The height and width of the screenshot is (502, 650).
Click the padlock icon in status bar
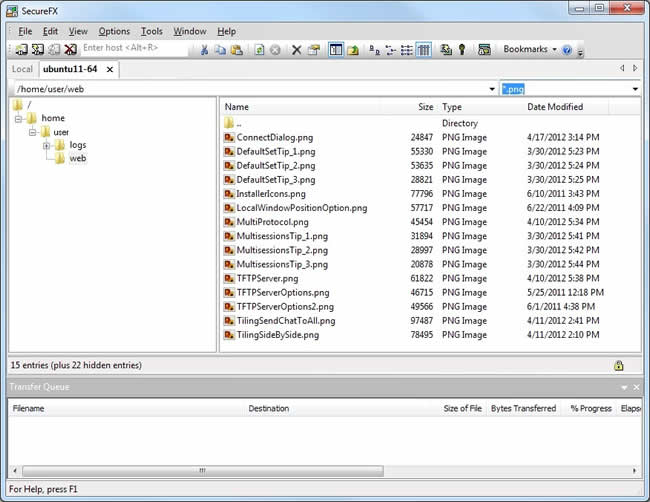(x=618, y=365)
